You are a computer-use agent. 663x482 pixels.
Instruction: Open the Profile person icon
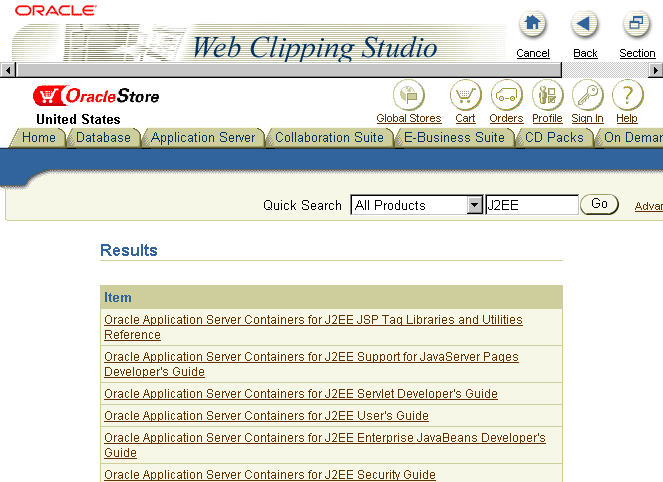point(547,95)
